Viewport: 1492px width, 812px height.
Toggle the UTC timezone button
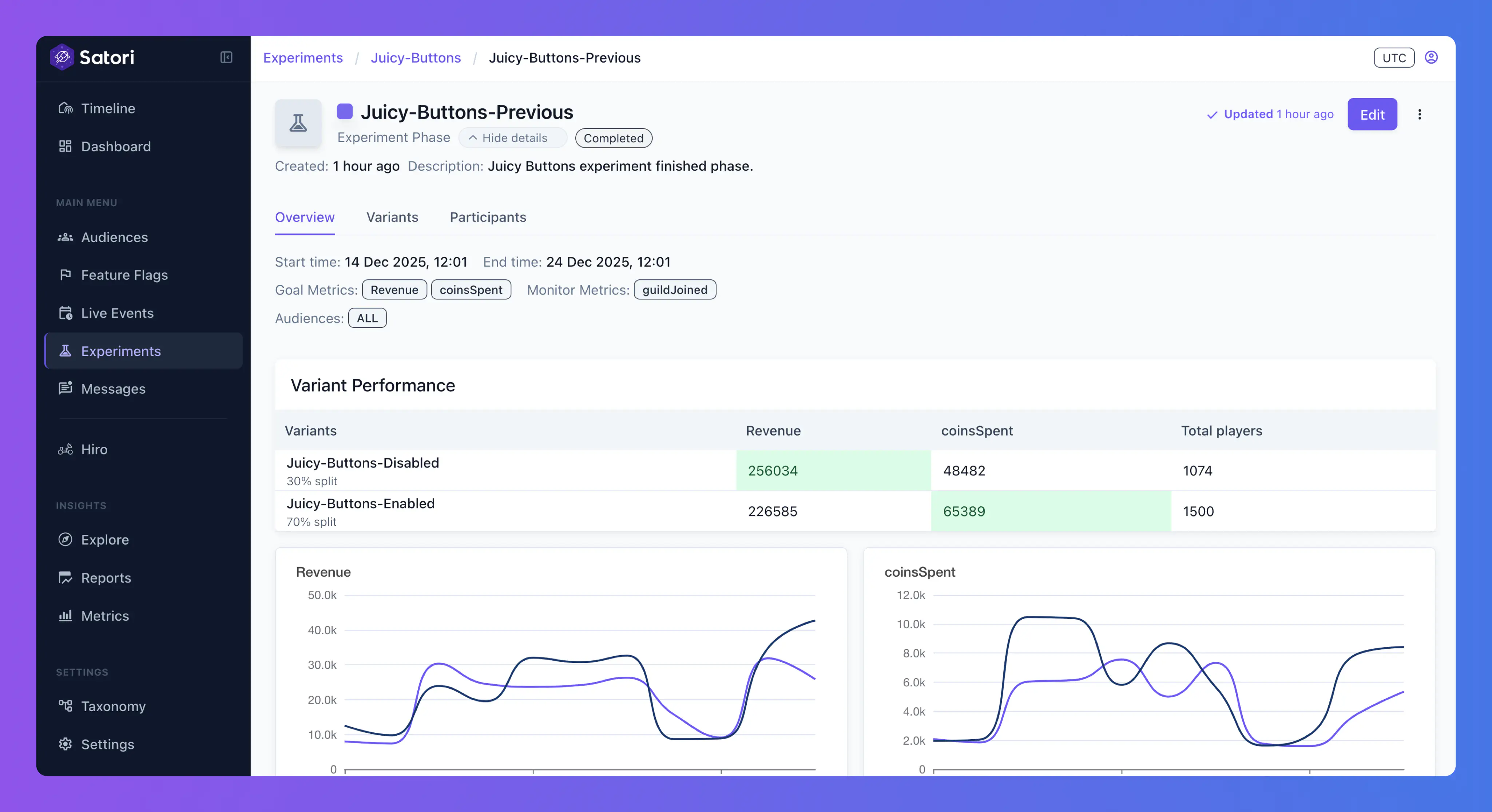pyautogui.click(x=1393, y=57)
